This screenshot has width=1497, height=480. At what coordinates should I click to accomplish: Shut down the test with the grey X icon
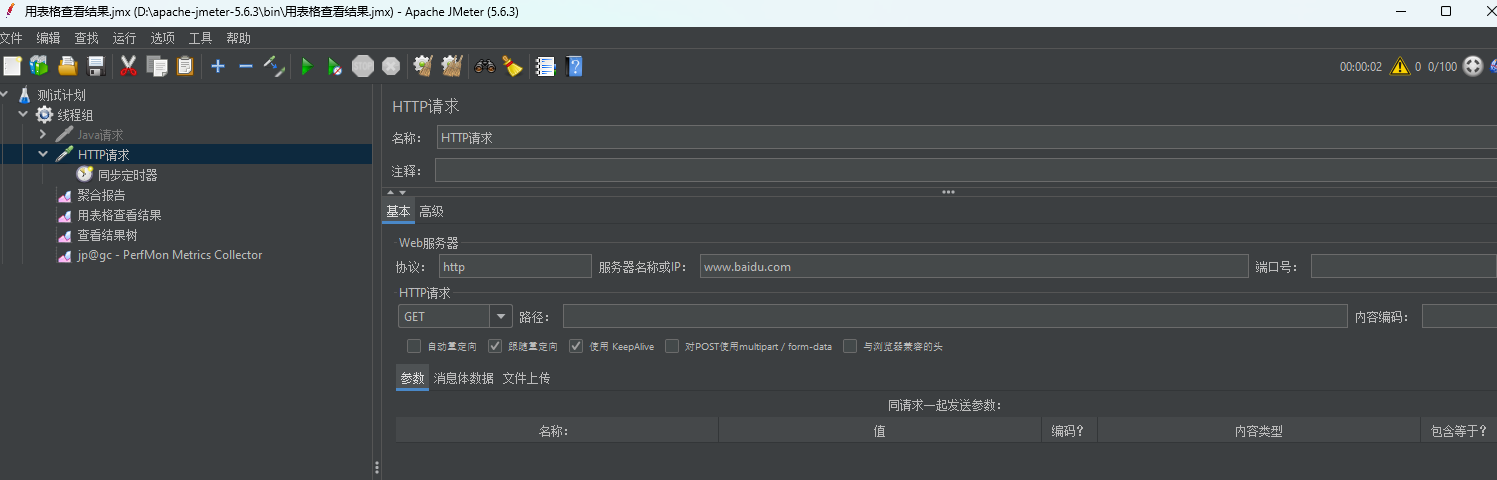click(391, 66)
